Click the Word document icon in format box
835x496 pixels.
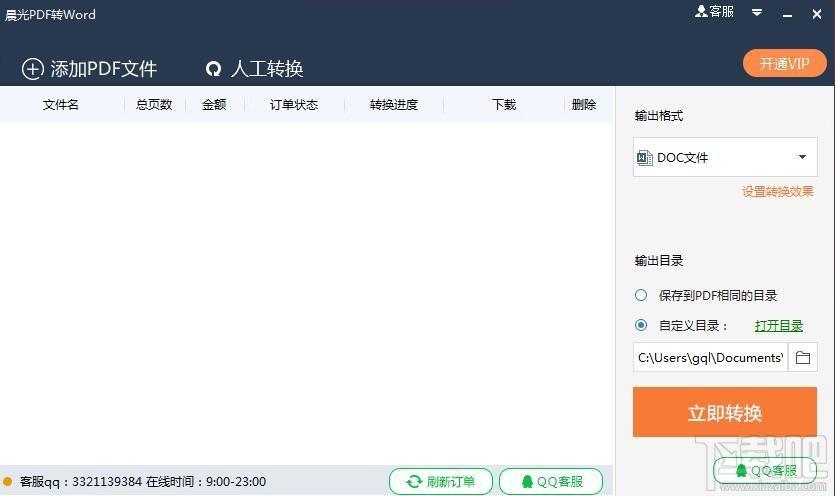[644, 158]
